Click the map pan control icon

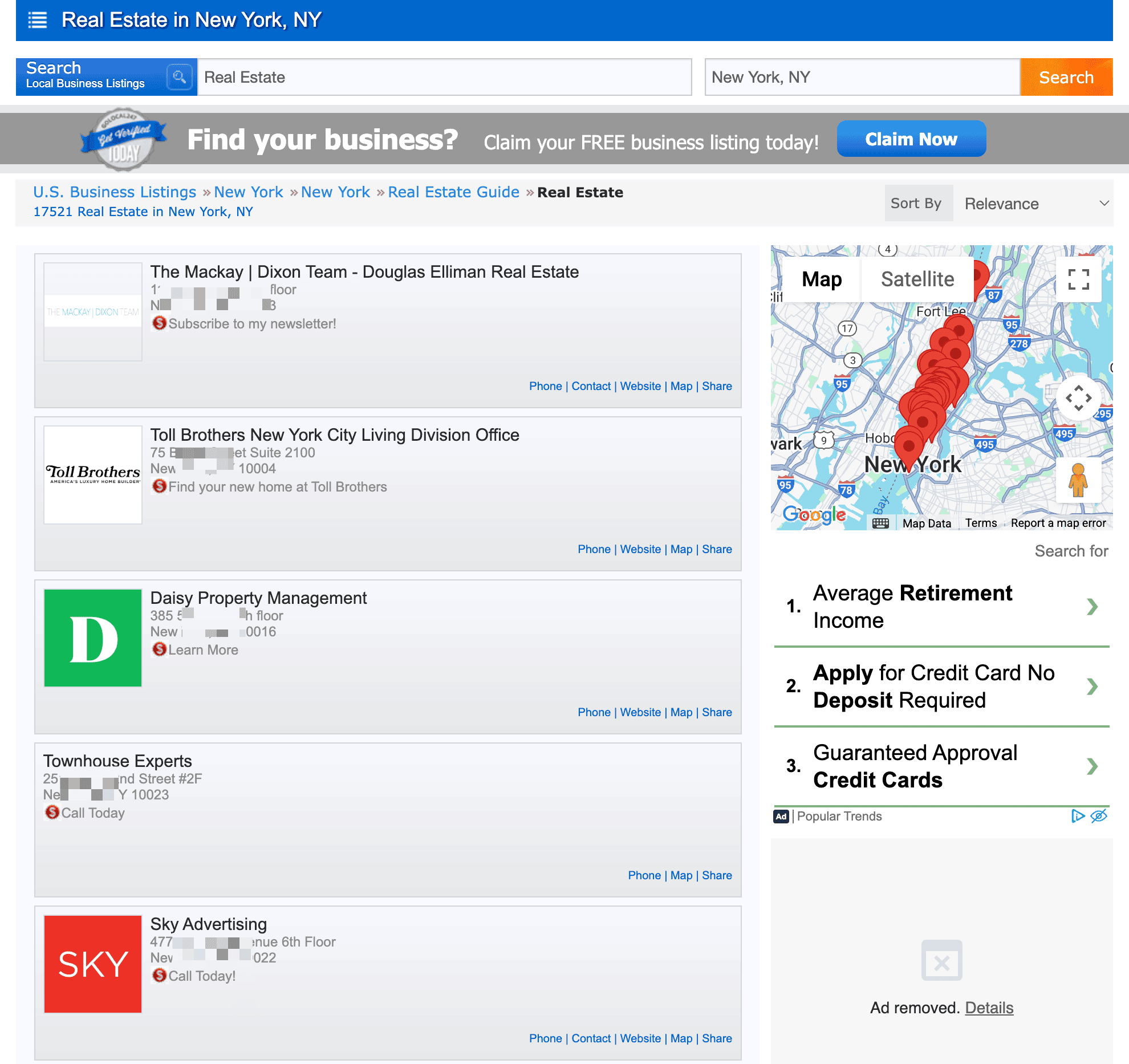1078,398
